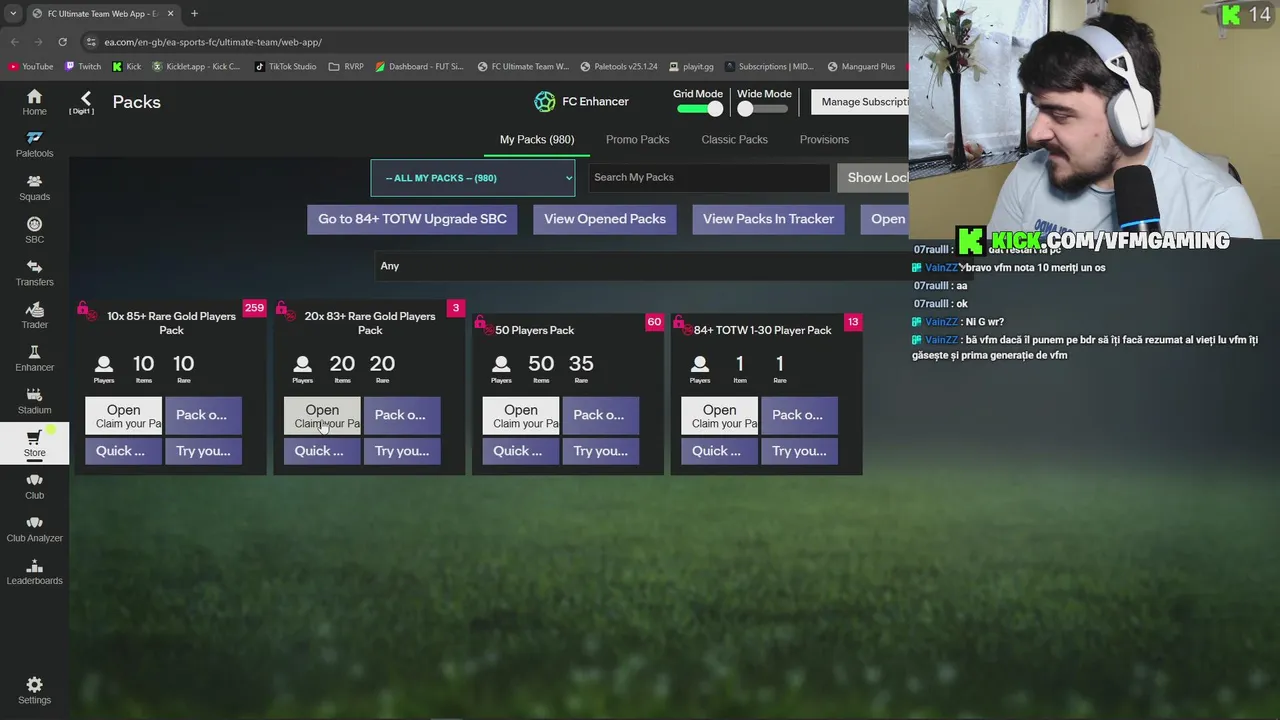Open Transfers in the sidebar
The height and width of the screenshot is (720, 1280).
point(34,272)
